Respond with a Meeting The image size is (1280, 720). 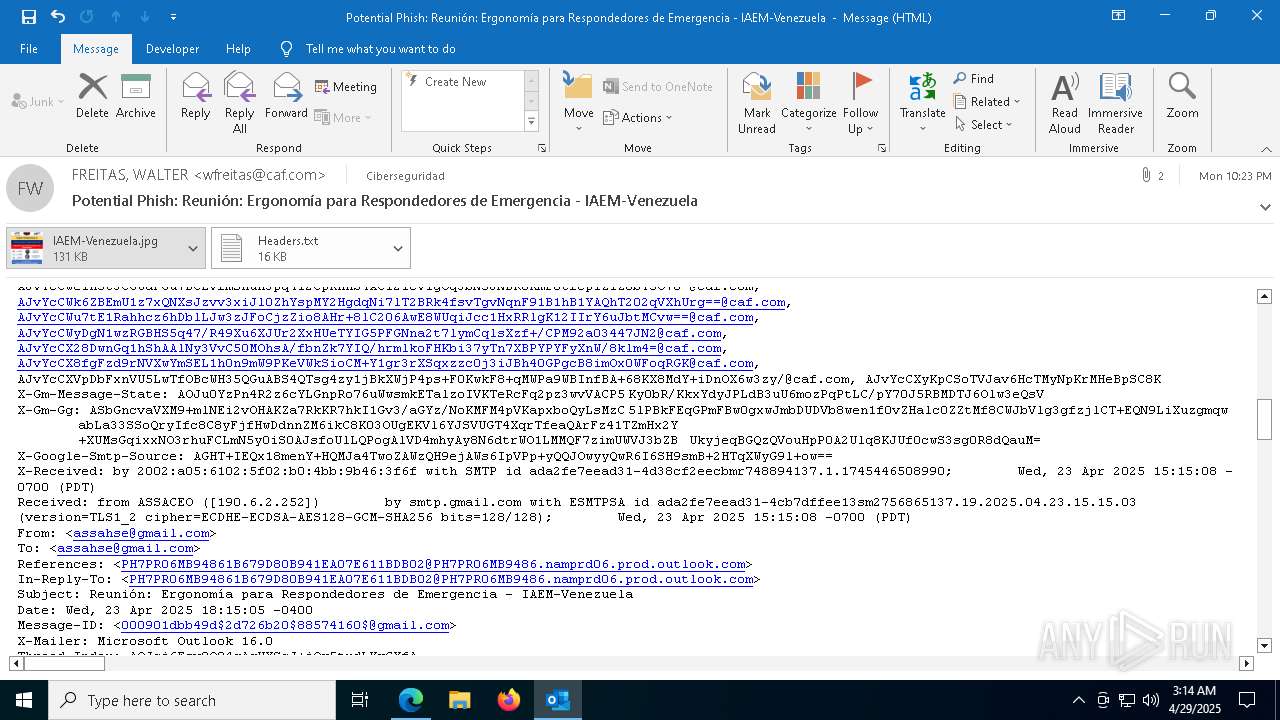(x=346, y=87)
